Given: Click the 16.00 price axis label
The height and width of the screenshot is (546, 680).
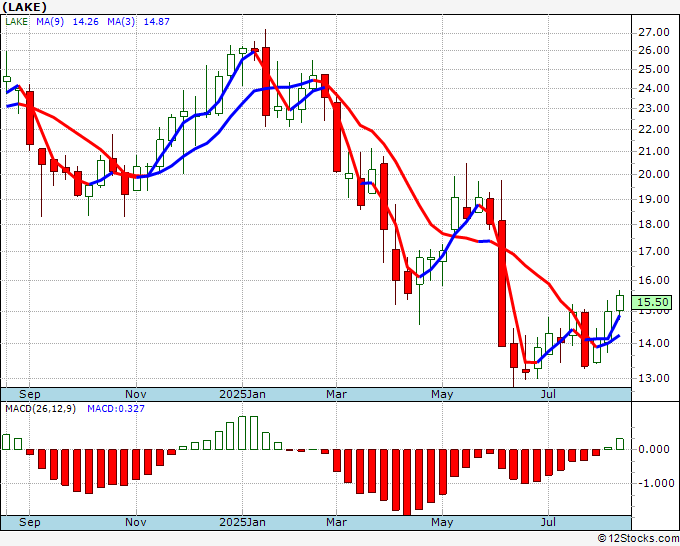Looking at the screenshot, I should (654, 280).
